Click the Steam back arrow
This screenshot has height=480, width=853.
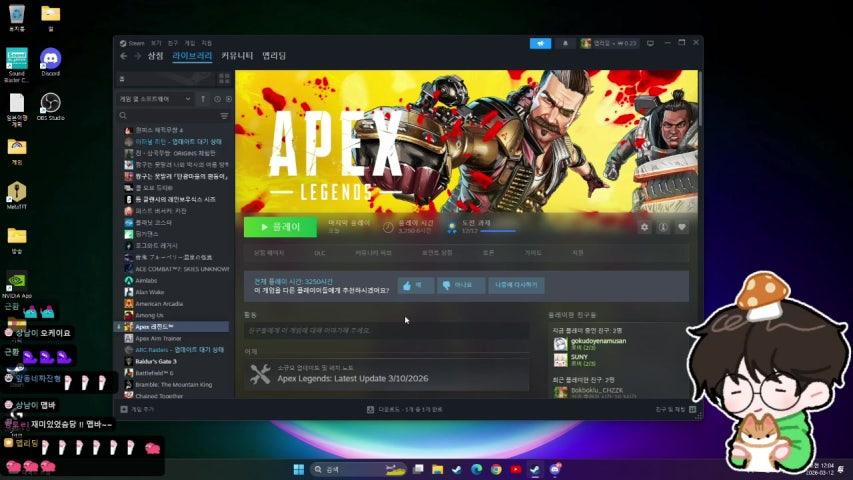pos(124,56)
